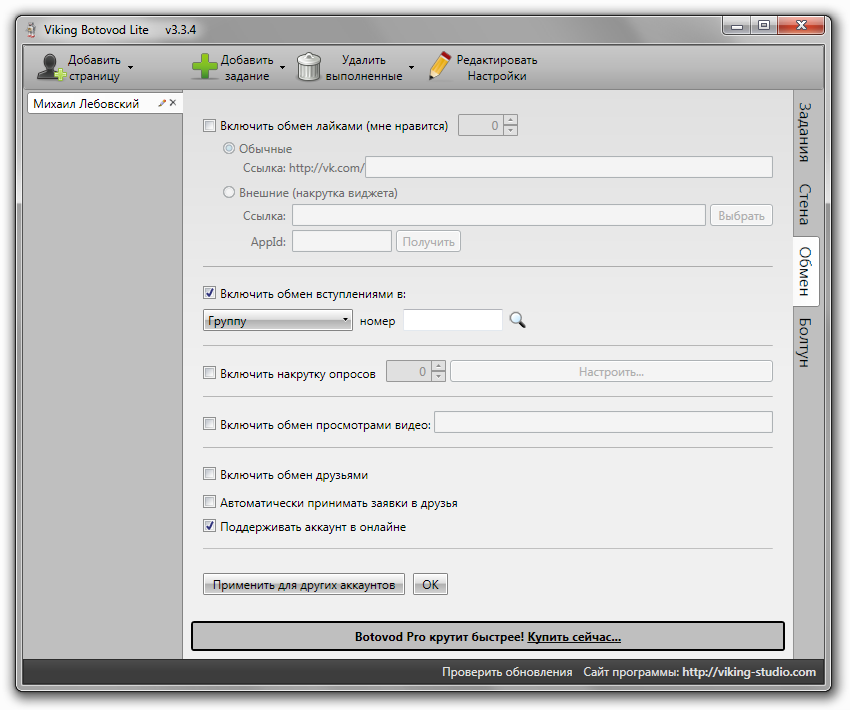
Task: Close the Михаил Лебовский account tab
Action: [173, 103]
